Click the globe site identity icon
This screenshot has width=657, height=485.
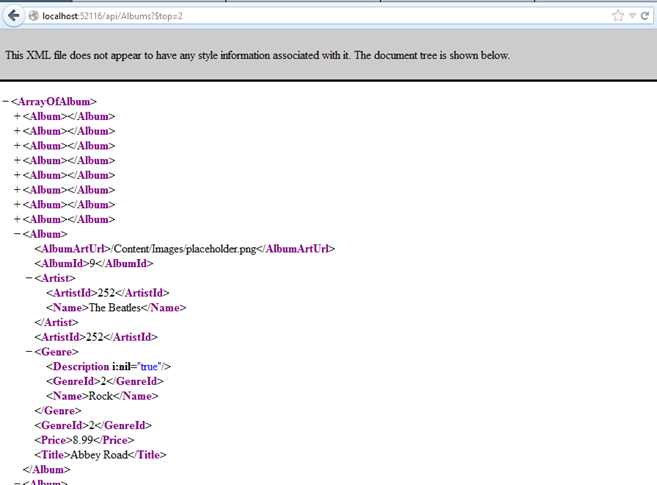coord(34,16)
